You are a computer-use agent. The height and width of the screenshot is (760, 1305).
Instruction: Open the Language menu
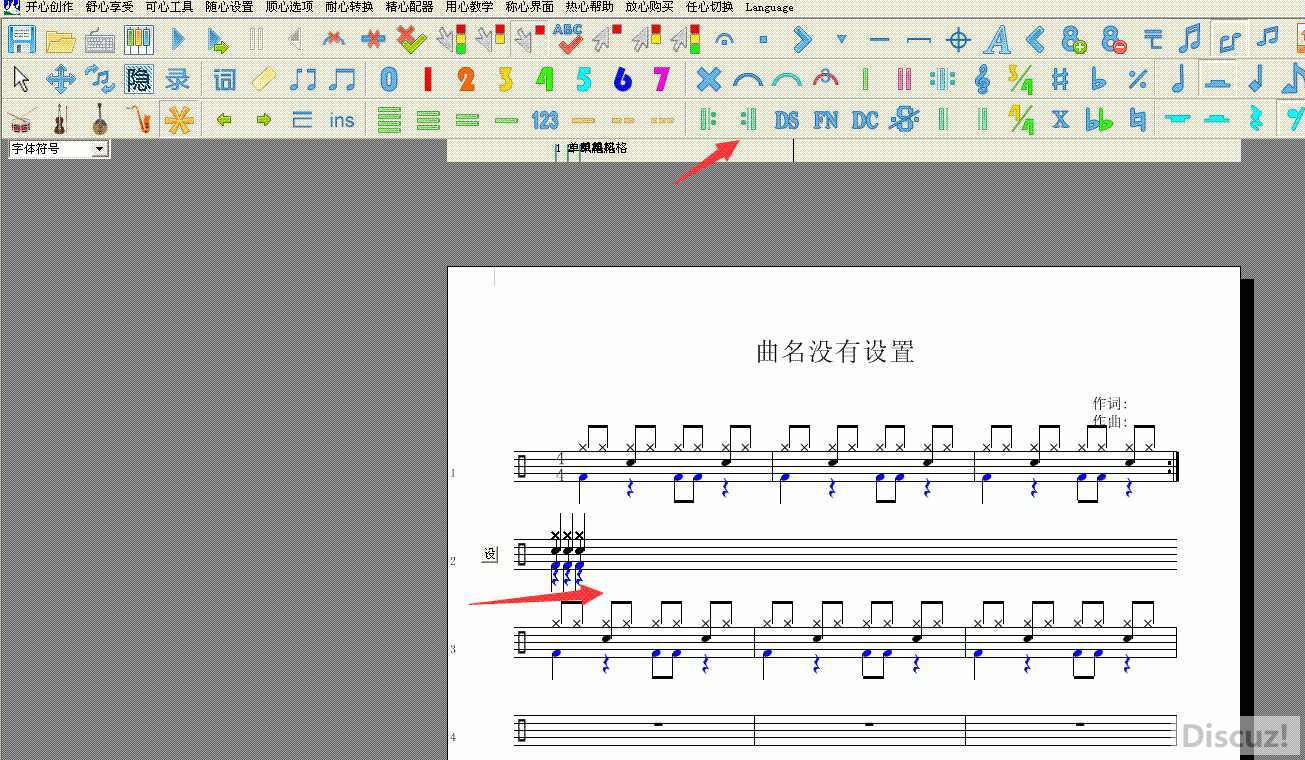769,7
